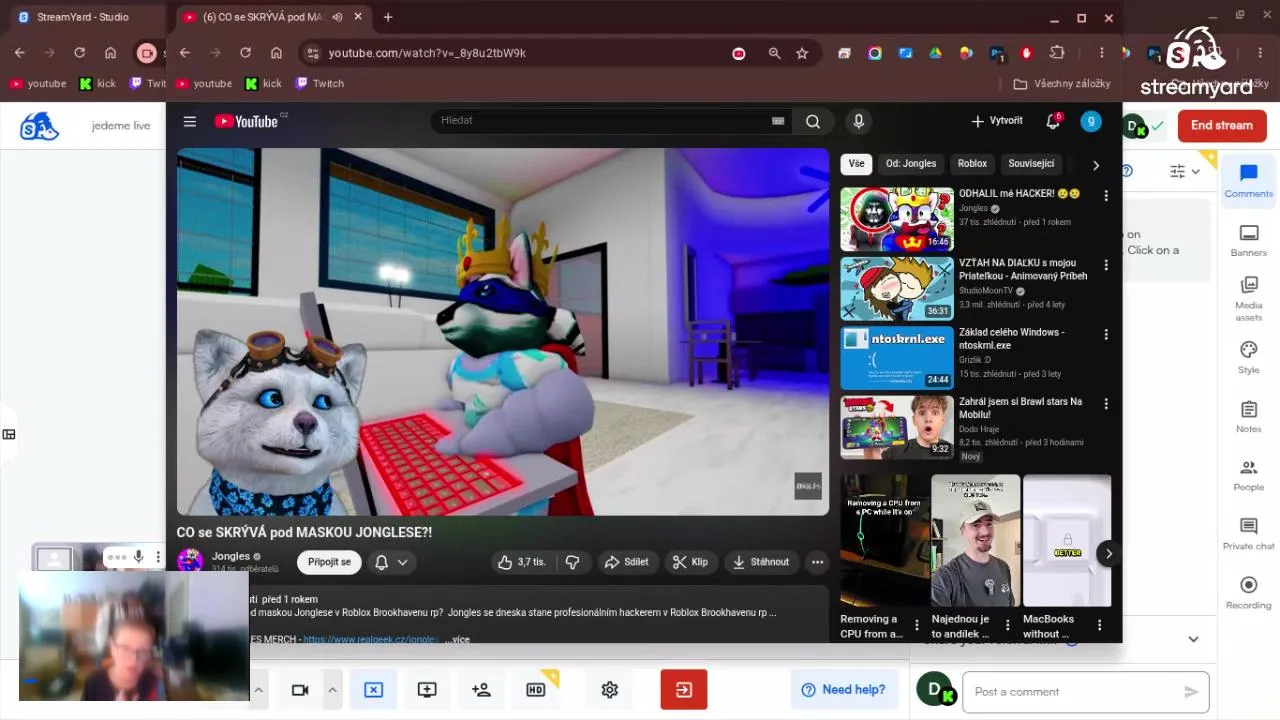
Task: Open the YouTube account avatar
Action: tap(1091, 121)
